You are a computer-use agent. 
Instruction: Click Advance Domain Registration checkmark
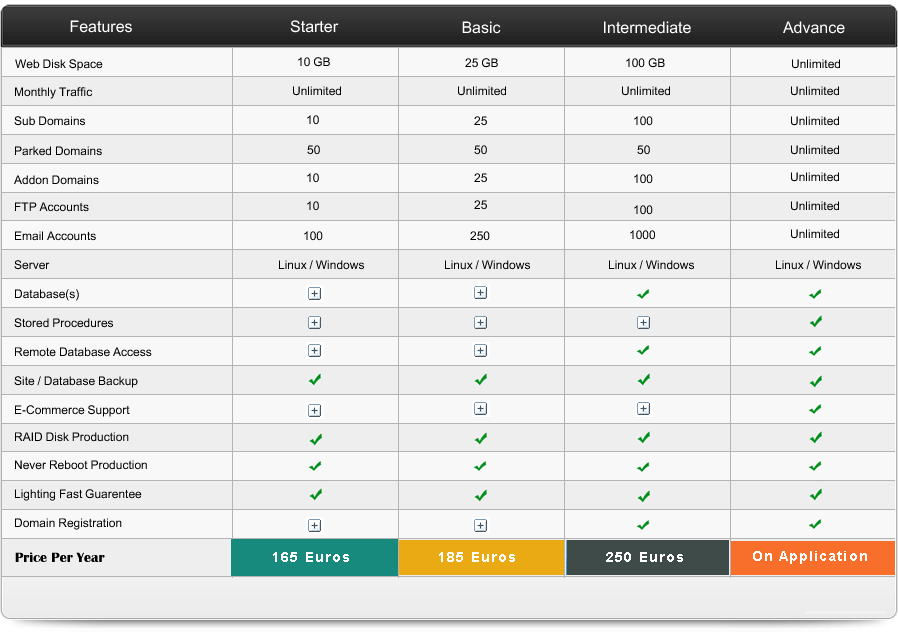click(x=815, y=524)
